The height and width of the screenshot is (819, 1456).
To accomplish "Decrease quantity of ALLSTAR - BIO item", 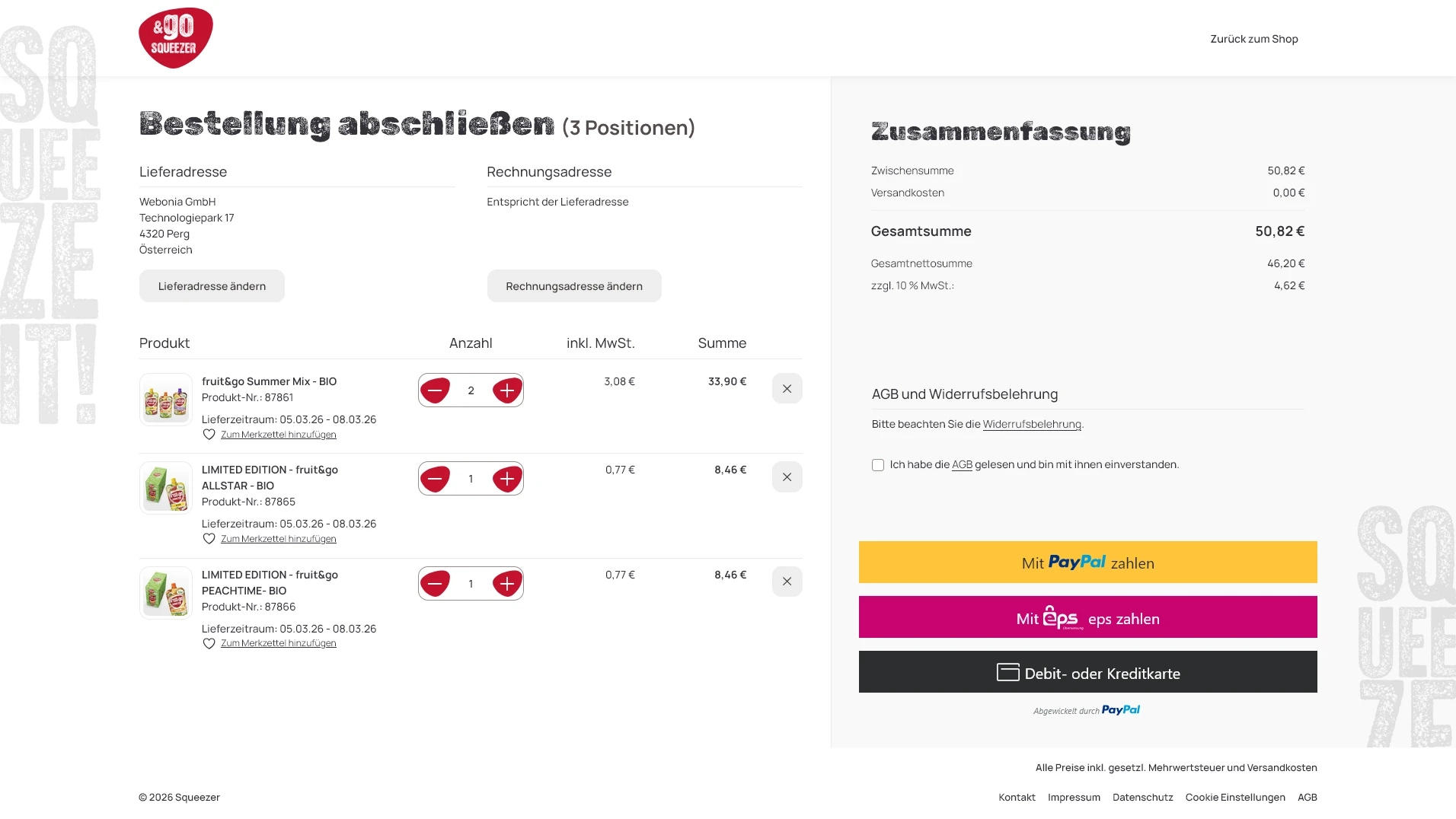I will coord(435,479).
